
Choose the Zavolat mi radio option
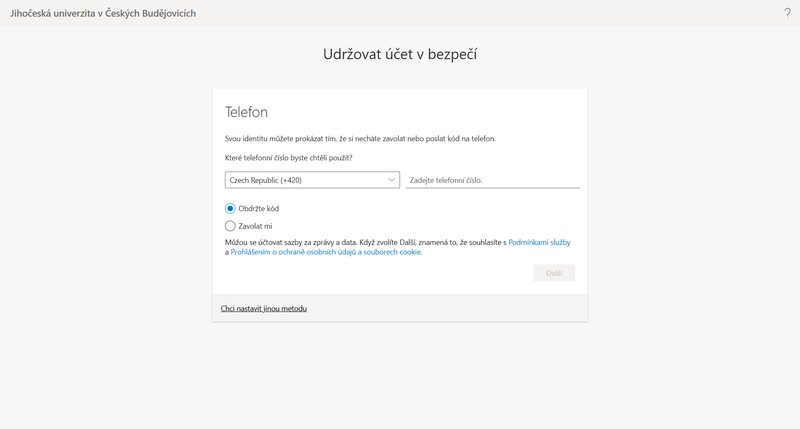tap(230, 226)
